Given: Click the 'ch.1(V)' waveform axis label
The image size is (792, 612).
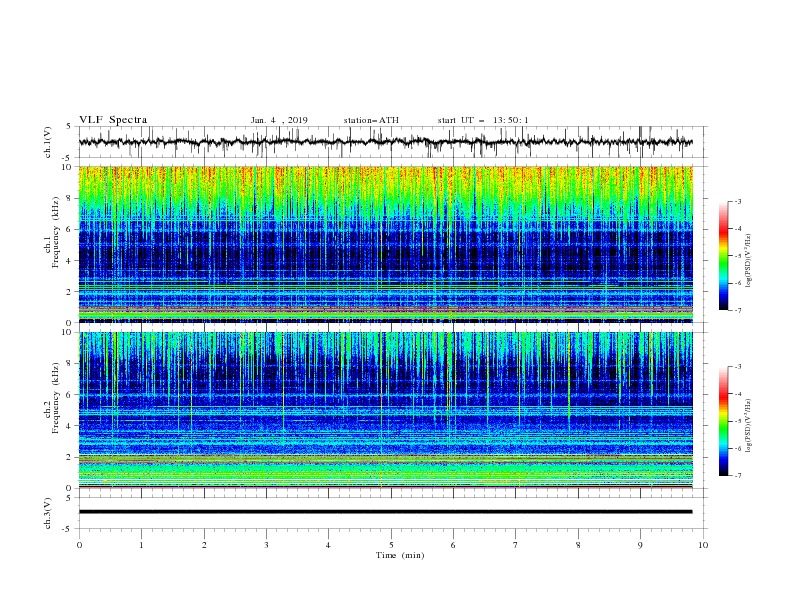Looking at the screenshot, I should [48, 142].
